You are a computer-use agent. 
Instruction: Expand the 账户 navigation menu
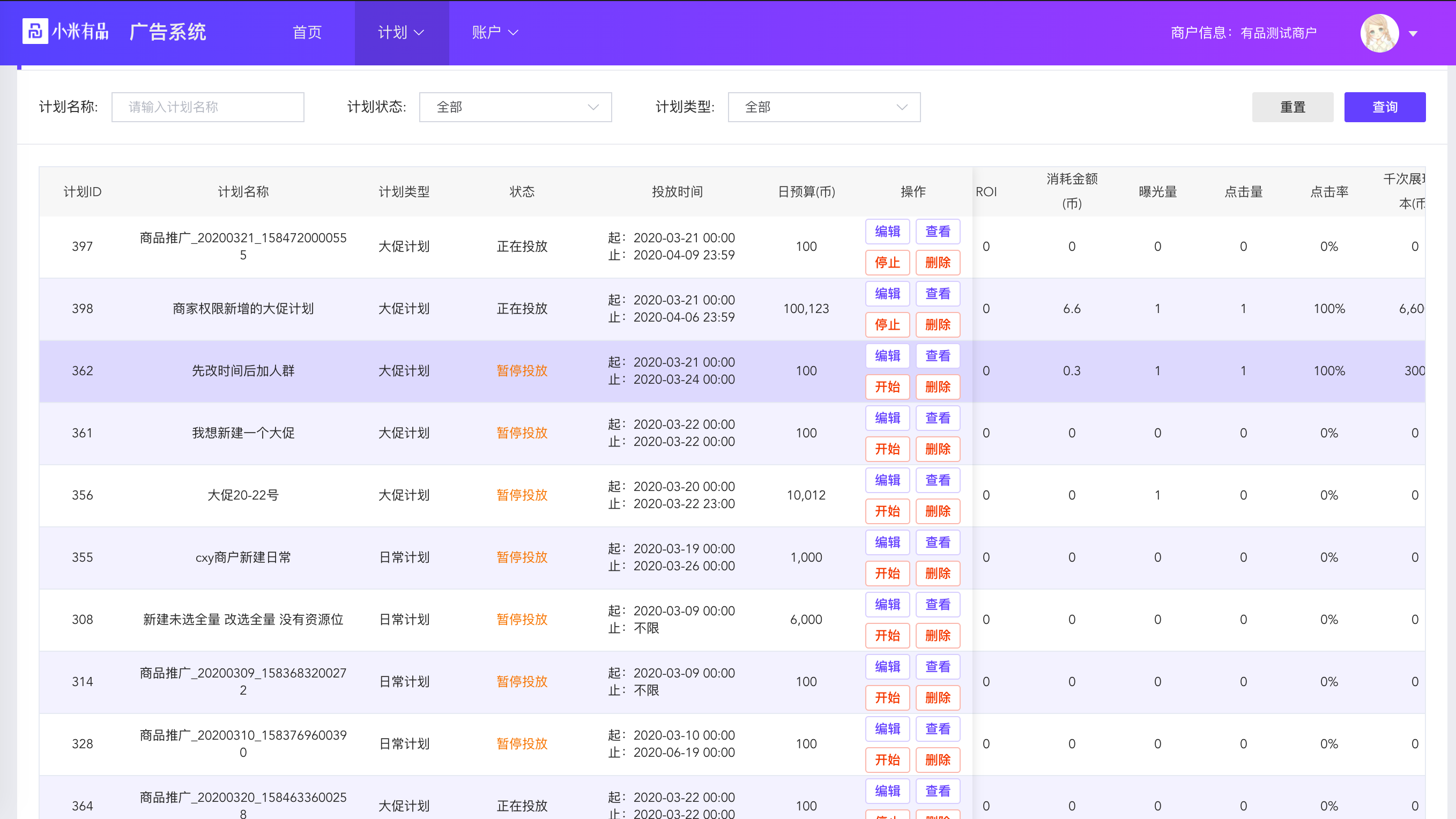495,33
